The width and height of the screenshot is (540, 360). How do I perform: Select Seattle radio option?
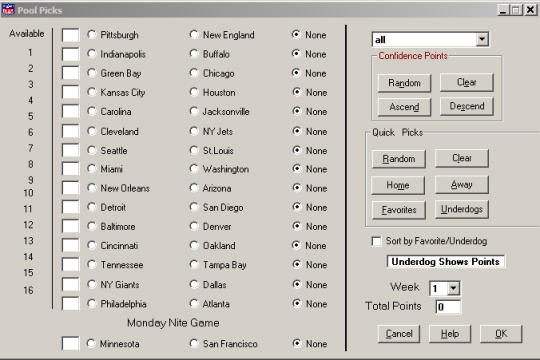coord(92,150)
